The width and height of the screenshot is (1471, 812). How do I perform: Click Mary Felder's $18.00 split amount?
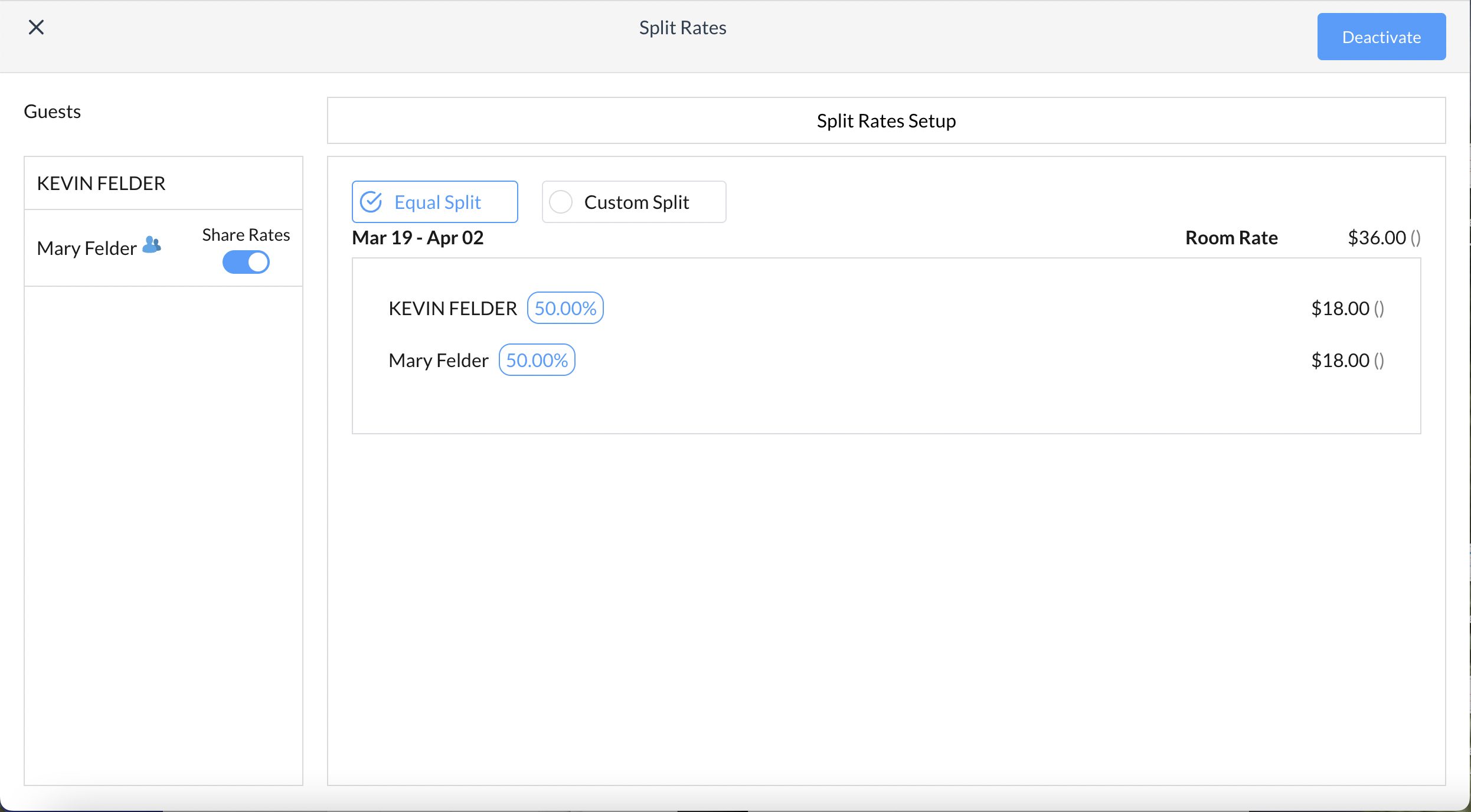coord(1340,361)
